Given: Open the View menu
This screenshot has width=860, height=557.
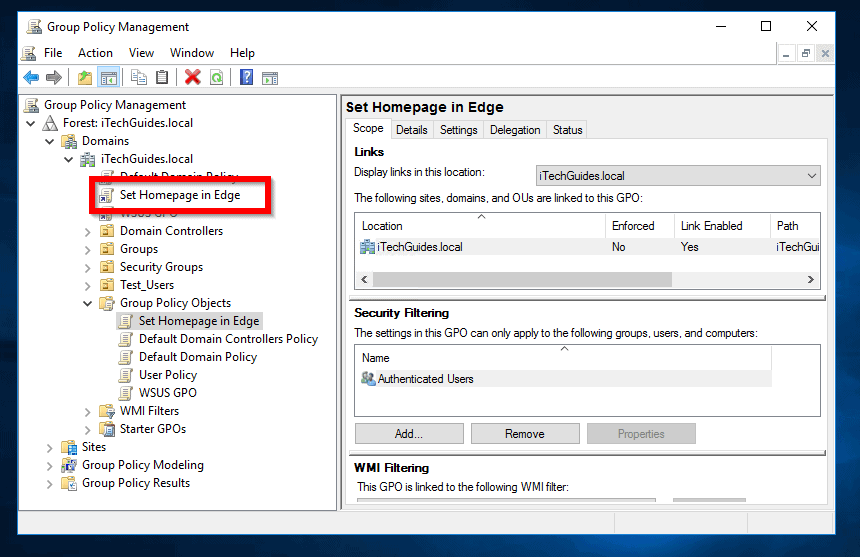Looking at the screenshot, I should (142, 53).
